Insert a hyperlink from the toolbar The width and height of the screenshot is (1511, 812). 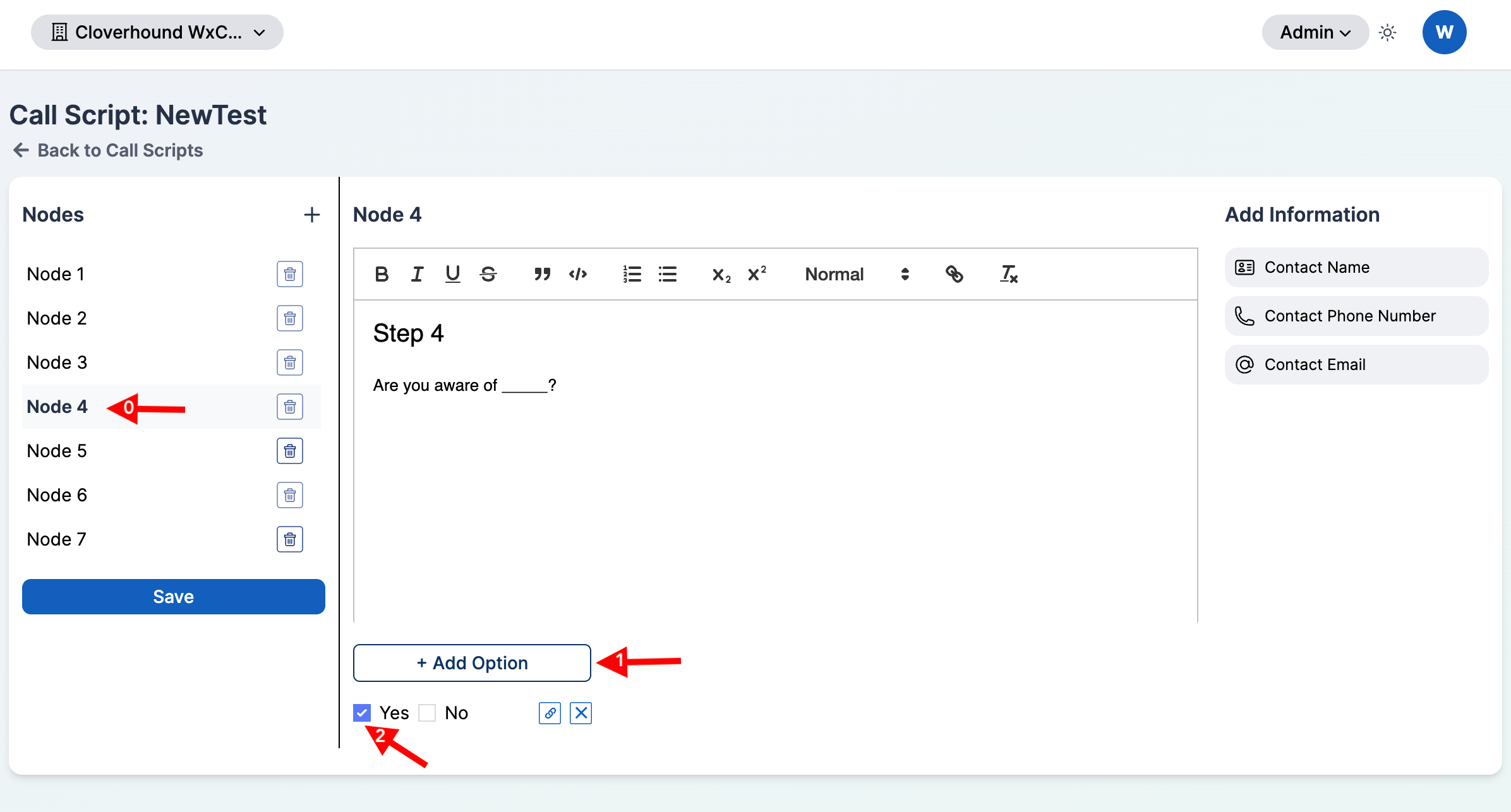click(x=954, y=274)
